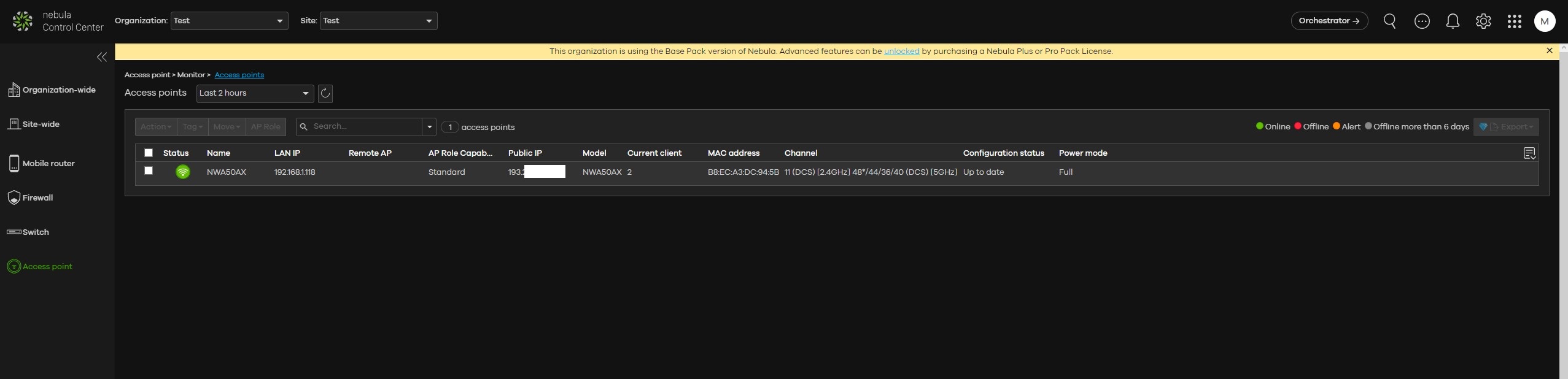Image resolution: width=1568 pixels, height=379 pixels.
Task: Sort by the Current client column header
Action: (654, 153)
